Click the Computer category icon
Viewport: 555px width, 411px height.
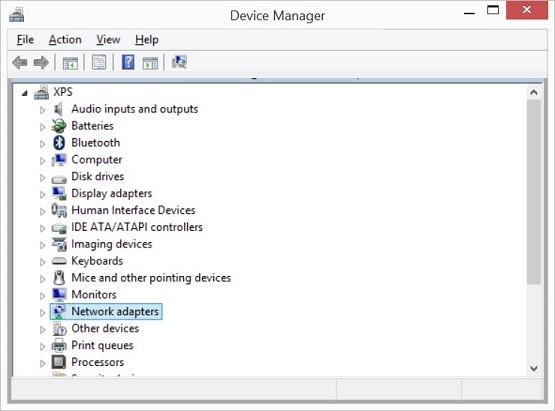(x=59, y=160)
